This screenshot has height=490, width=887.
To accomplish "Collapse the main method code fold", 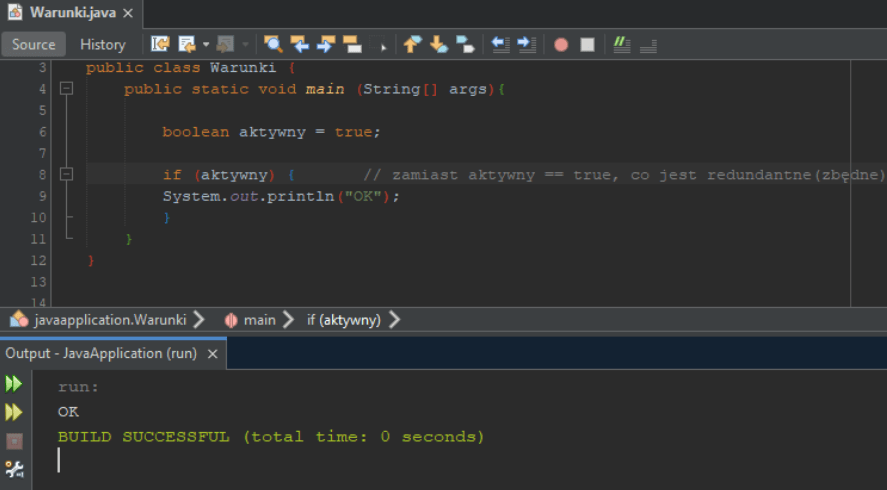I will point(67,89).
